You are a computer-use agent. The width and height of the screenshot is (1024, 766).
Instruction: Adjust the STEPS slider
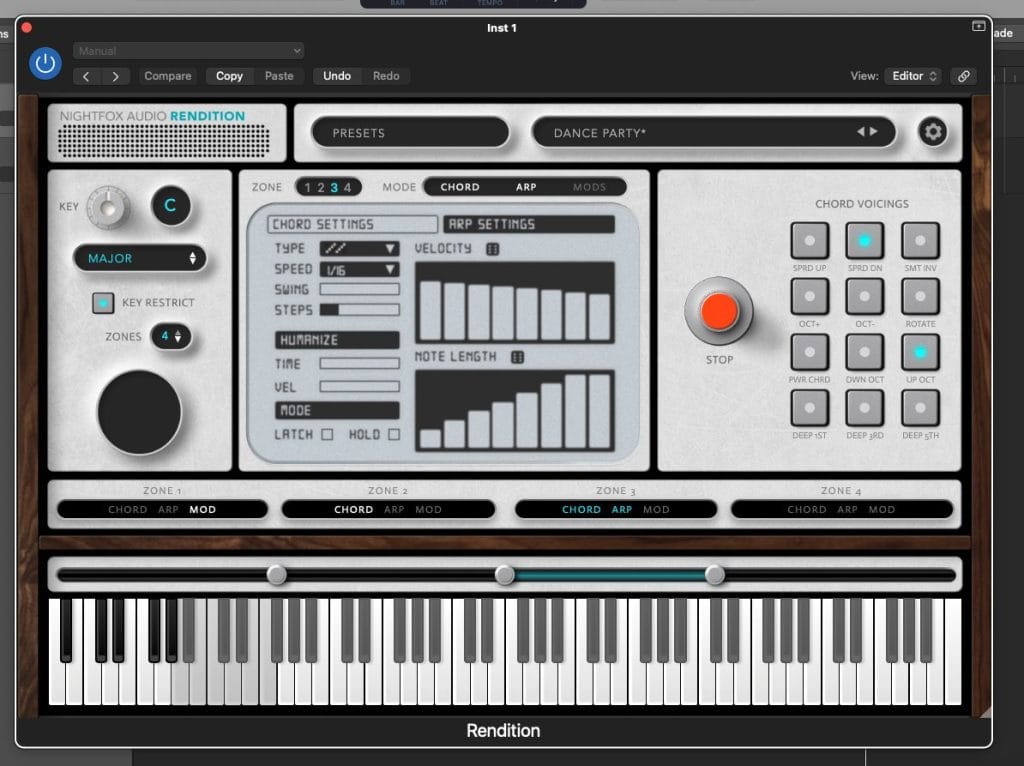click(359, 310)
